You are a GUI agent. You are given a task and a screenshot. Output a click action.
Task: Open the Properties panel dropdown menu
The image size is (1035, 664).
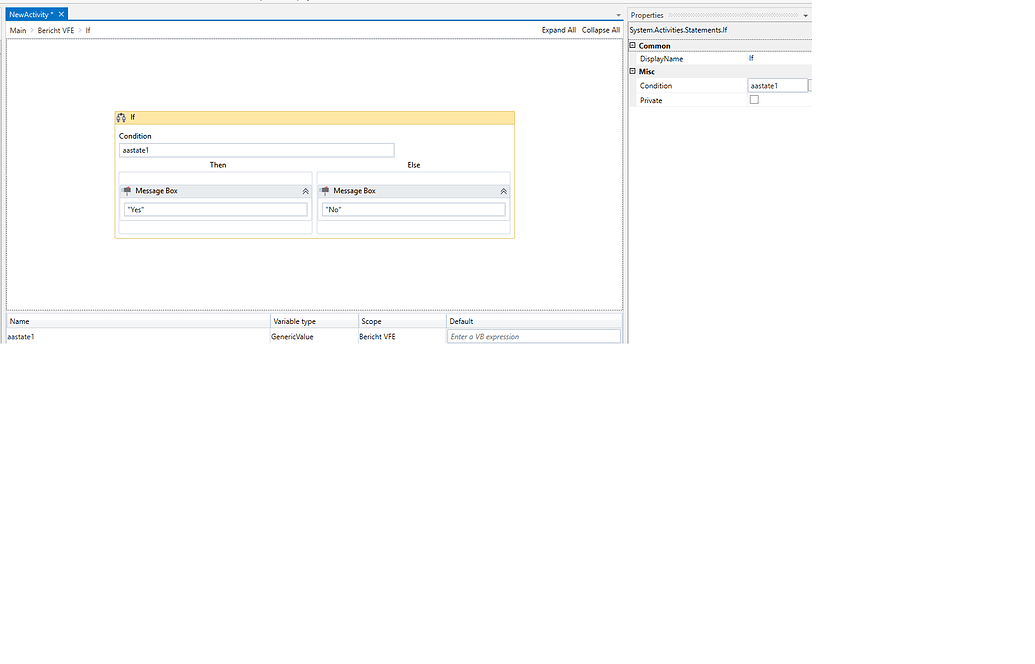tap(806, 14)
